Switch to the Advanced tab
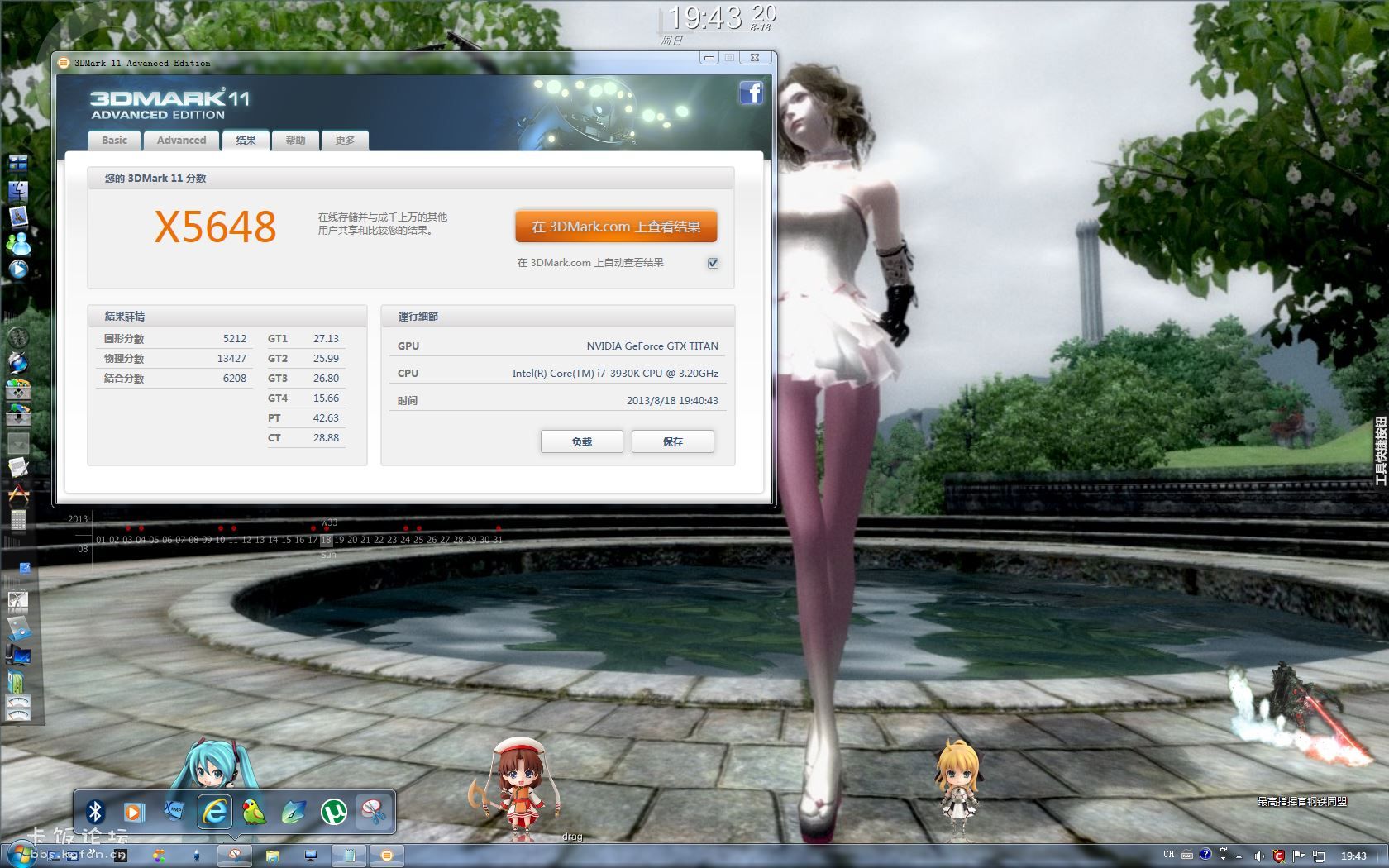Screen dimensions: 1389x868 tap(181, 141)
